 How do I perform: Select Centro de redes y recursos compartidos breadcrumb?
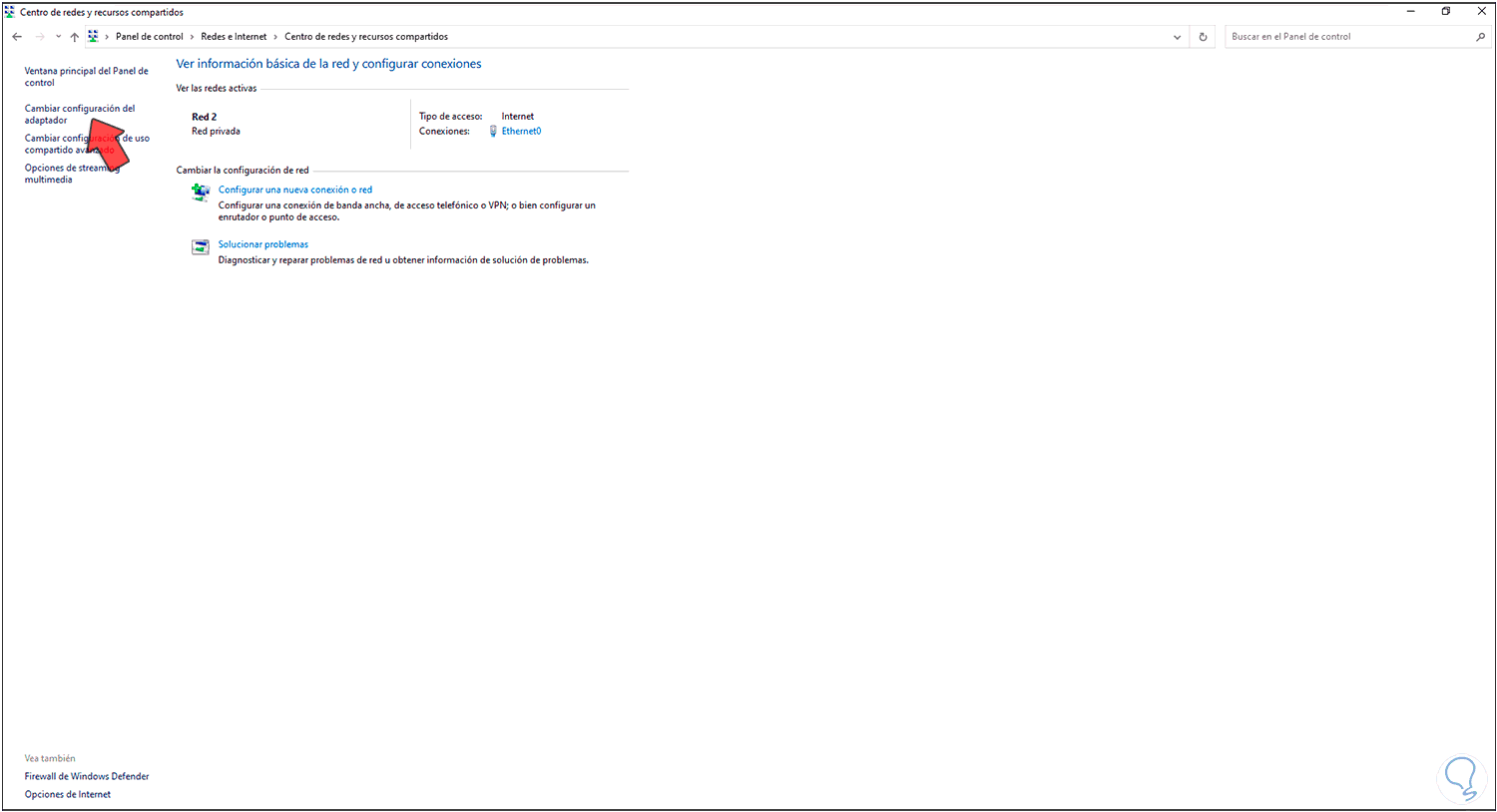pyautogui.click(x=366, y=37)
